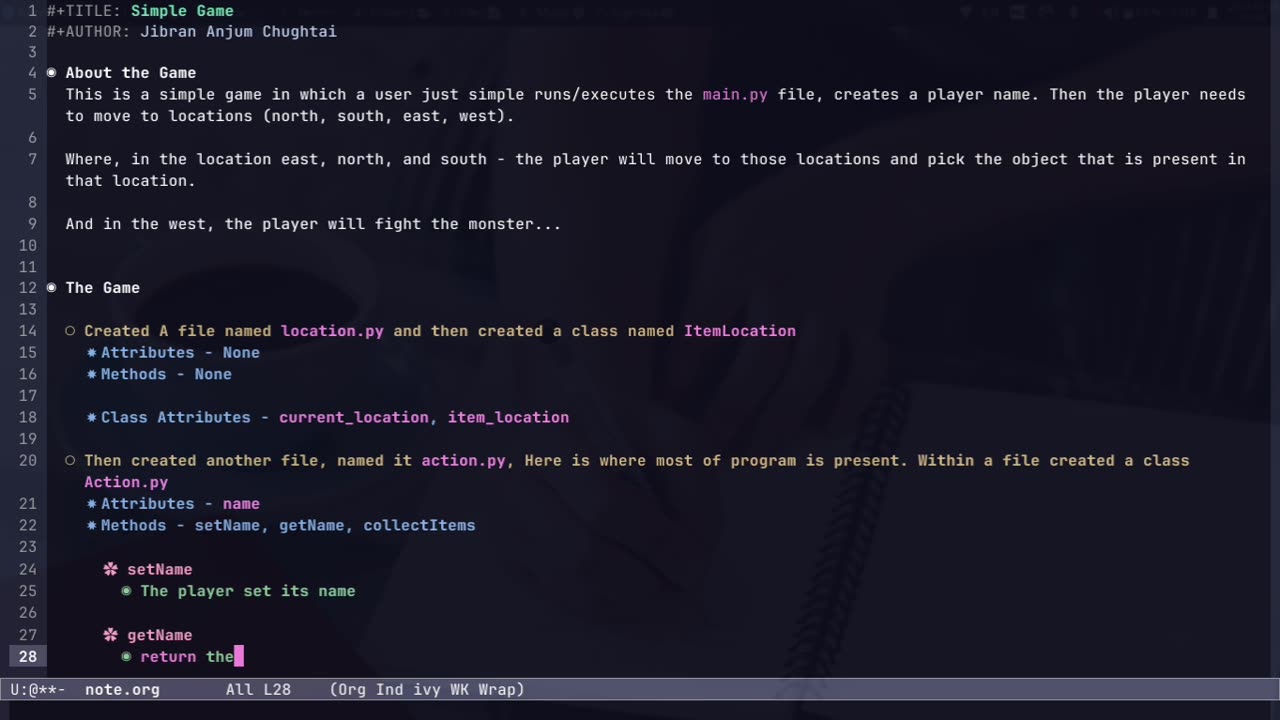Click the setName heading text

pos(159,569)
